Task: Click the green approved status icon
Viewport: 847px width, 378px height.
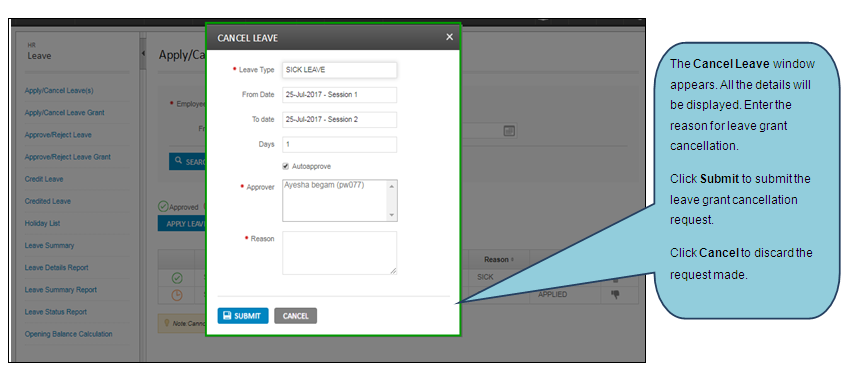Action: 177,278
